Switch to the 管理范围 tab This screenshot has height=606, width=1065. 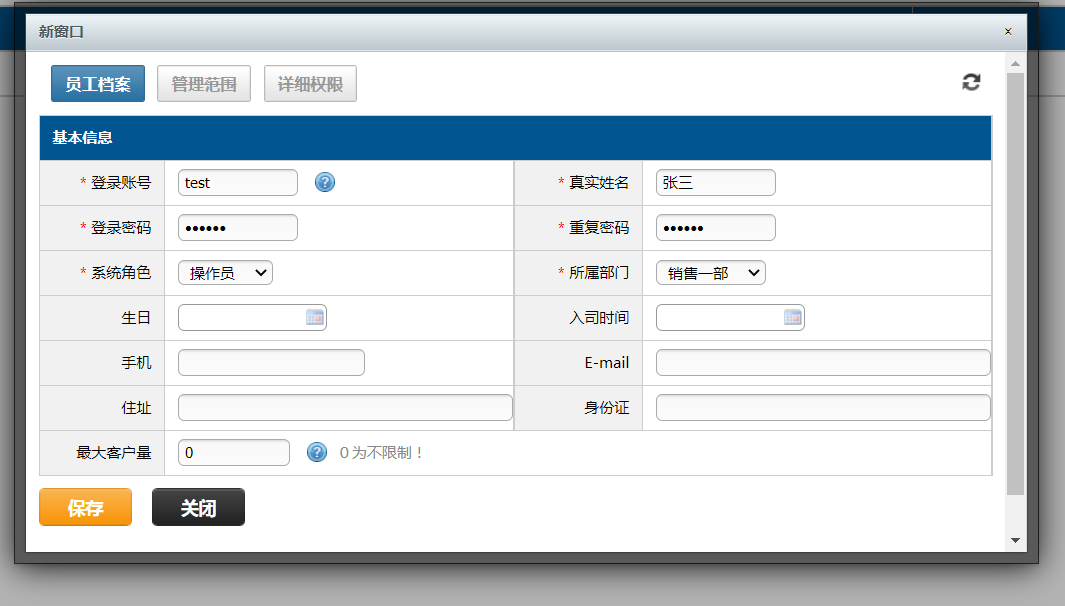coord(204,84)
